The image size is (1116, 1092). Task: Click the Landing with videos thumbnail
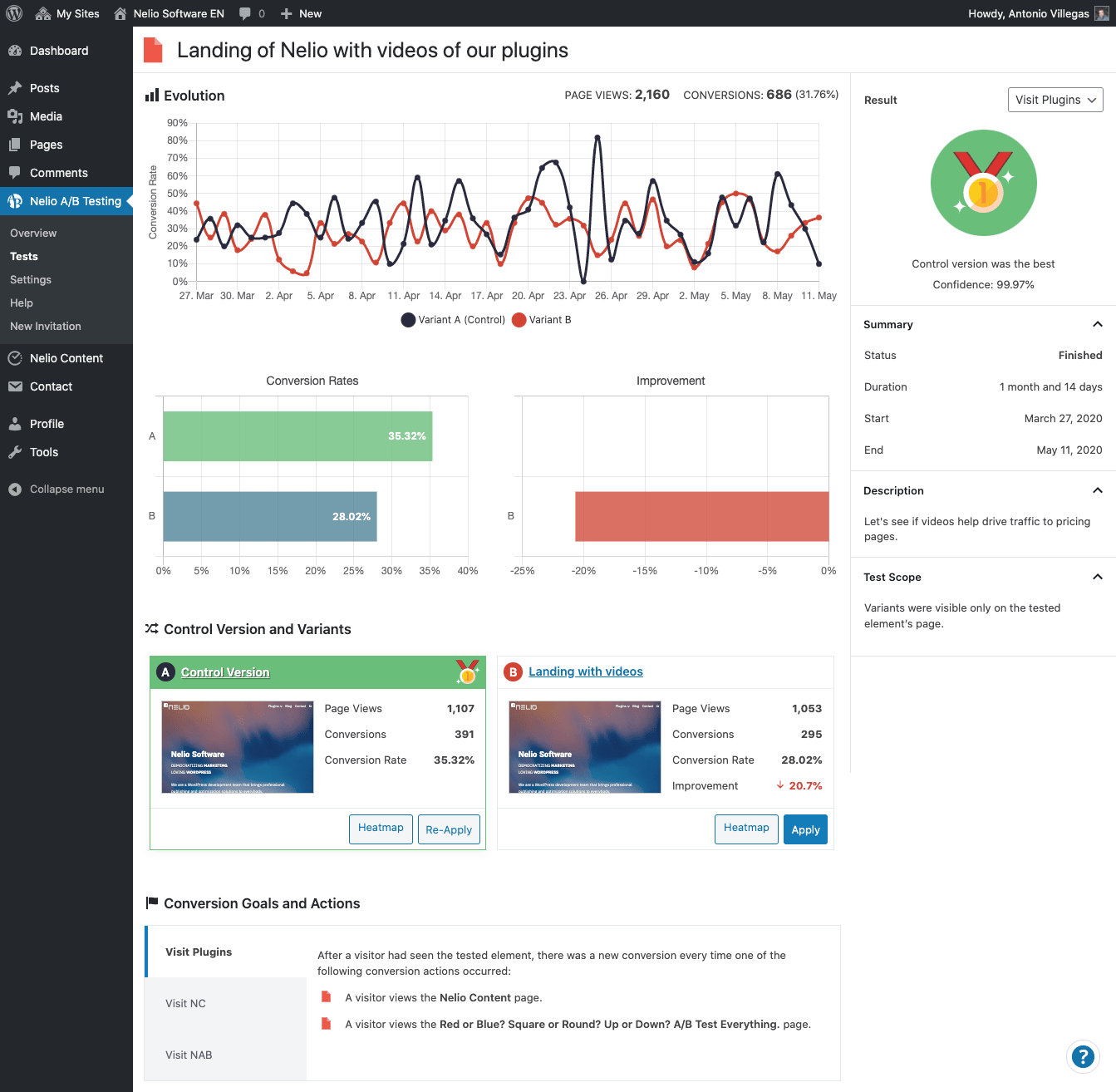(x=584, y=747)
